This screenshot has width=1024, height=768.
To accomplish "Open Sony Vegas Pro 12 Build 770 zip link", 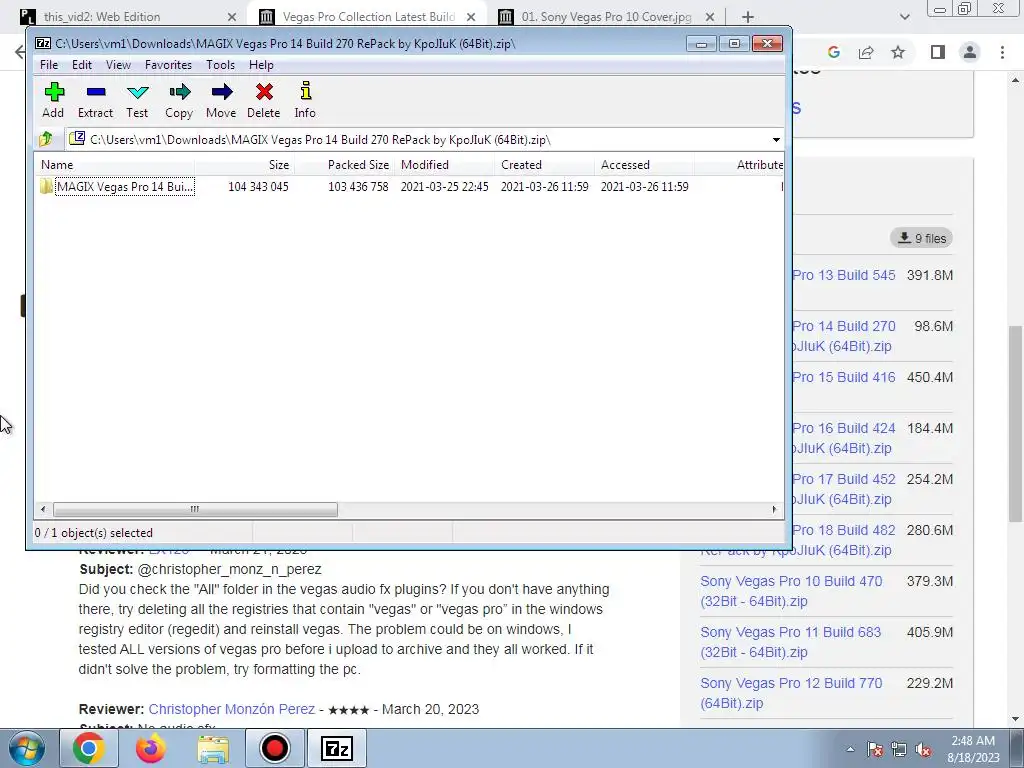I will point(791,693).
